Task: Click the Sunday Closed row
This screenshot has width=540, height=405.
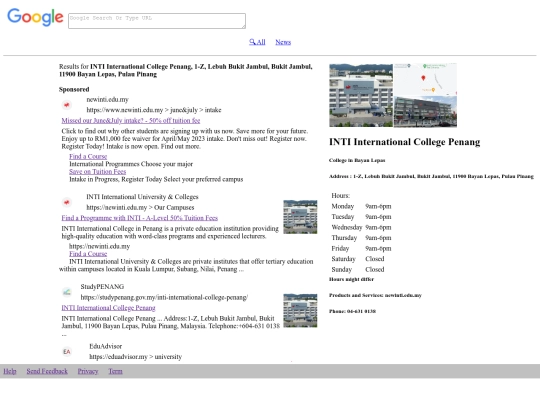Action: pos(358,270)
